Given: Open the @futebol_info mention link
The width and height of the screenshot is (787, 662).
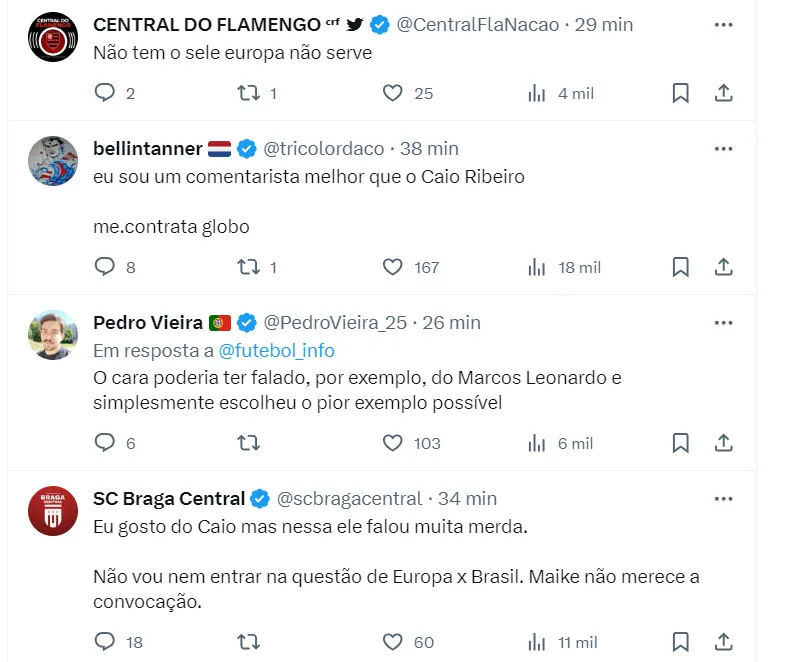Looking at the screenshot, I should point(276,351).
